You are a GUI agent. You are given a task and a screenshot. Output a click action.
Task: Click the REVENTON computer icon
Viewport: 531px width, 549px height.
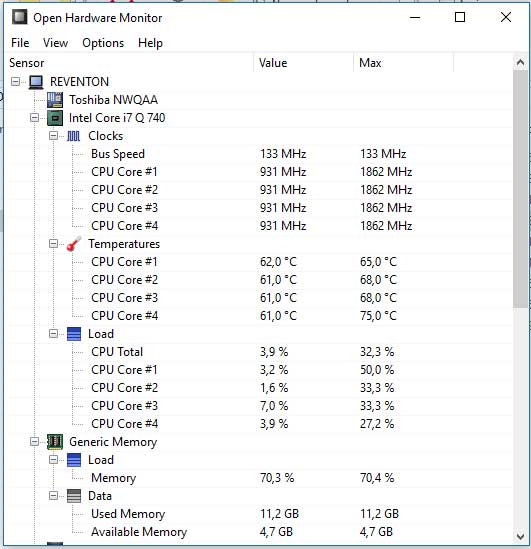(36, 82)
